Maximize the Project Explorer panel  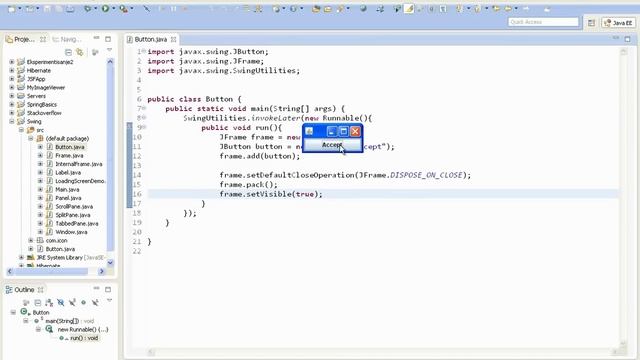tap(108, 39)
